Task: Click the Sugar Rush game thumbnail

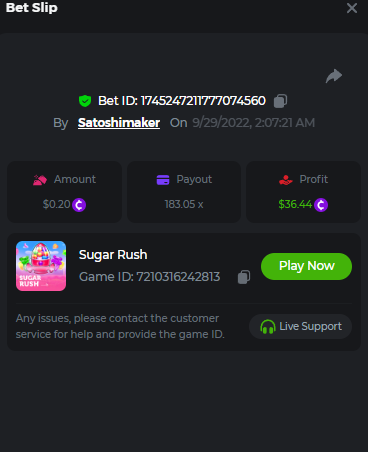Action: [x=41, y=266]
